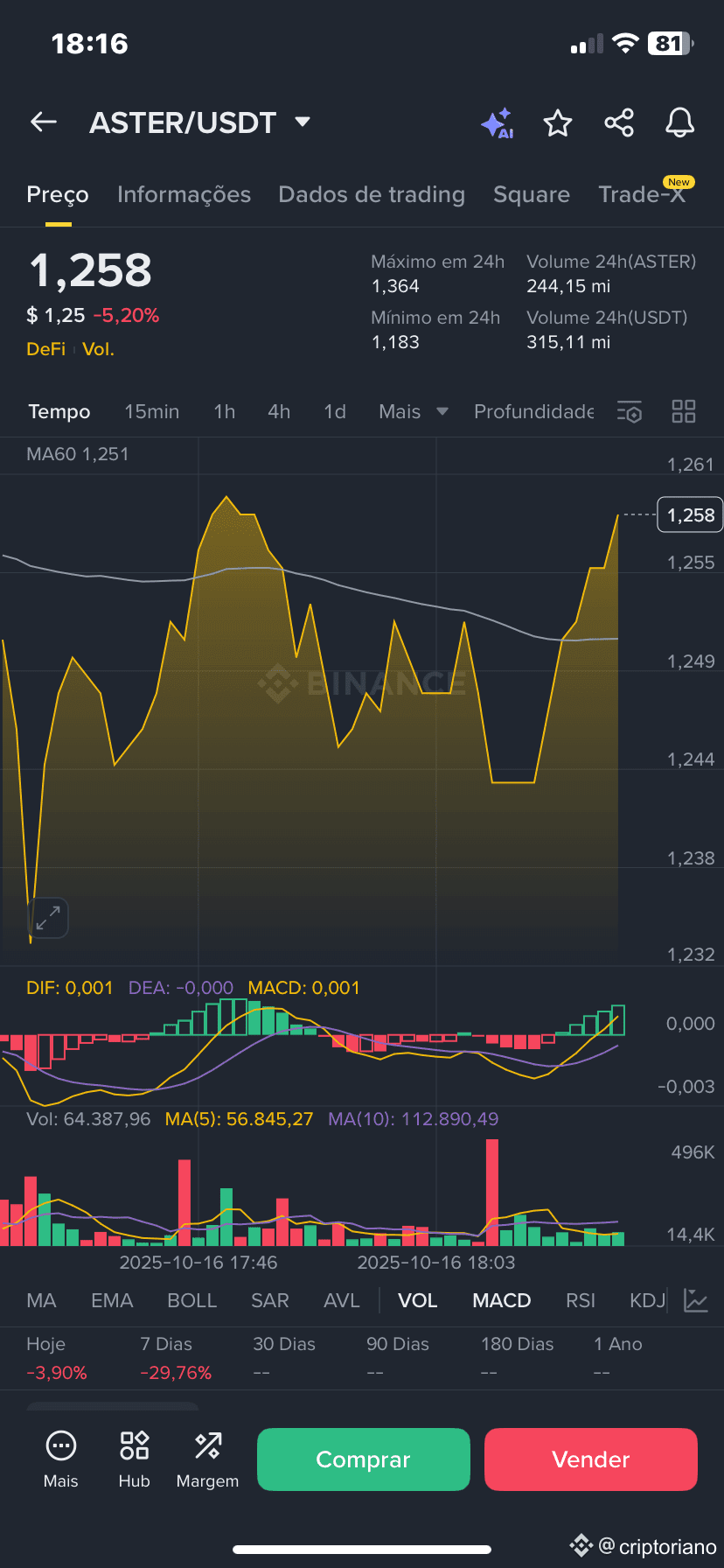Select the BOLL indicator
Screen dimensions: 724x1568
tap(192, 1300)
